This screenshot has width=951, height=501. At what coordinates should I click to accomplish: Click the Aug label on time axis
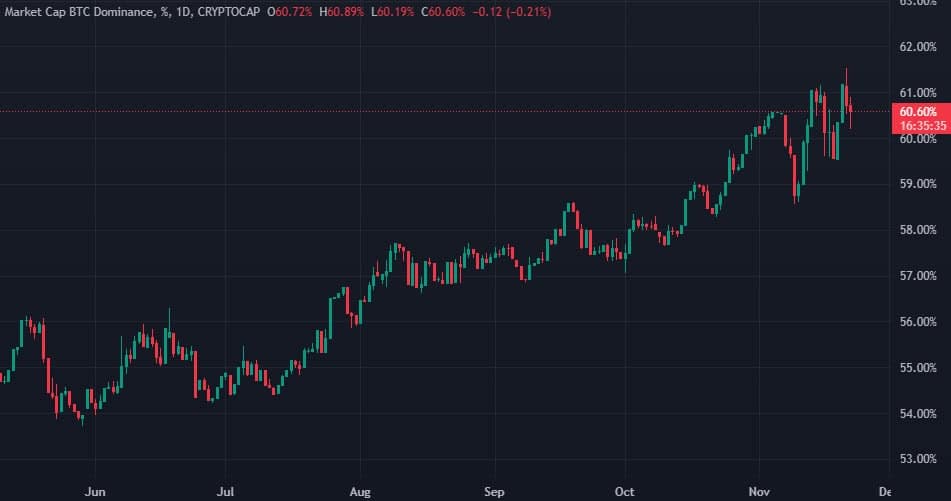pyautogui.click(x=360, y=492)
